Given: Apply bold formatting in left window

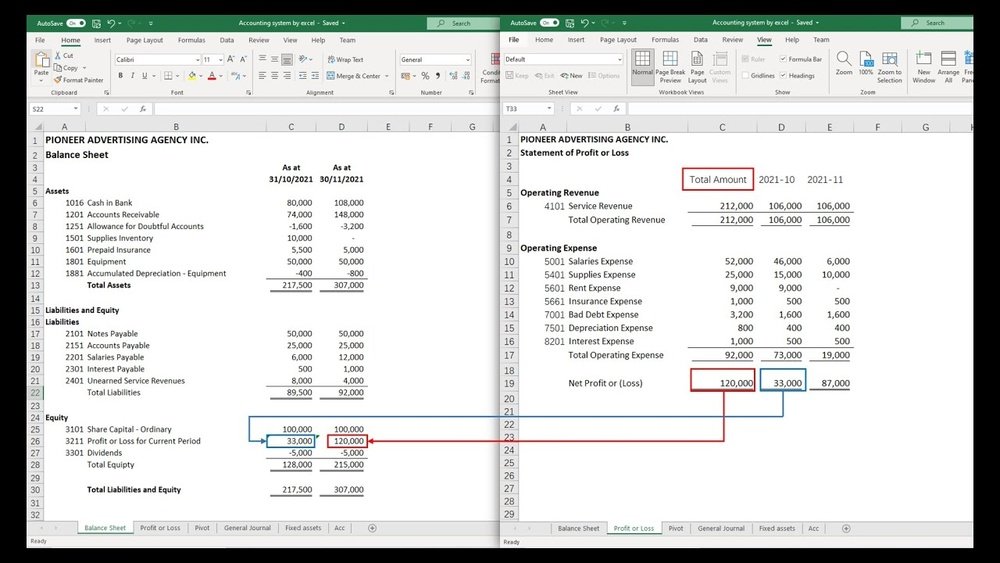Looking at the screenshot, I should [x=119, y=75].
